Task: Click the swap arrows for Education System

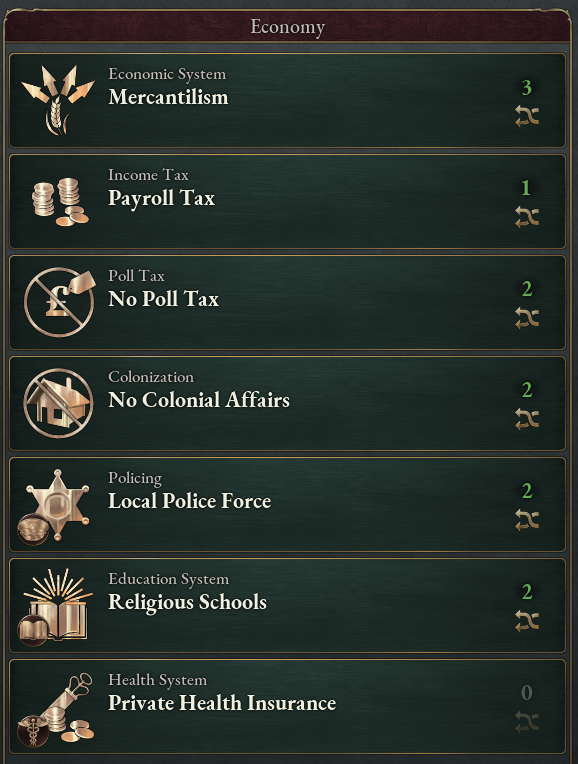Action: (527, 621)
